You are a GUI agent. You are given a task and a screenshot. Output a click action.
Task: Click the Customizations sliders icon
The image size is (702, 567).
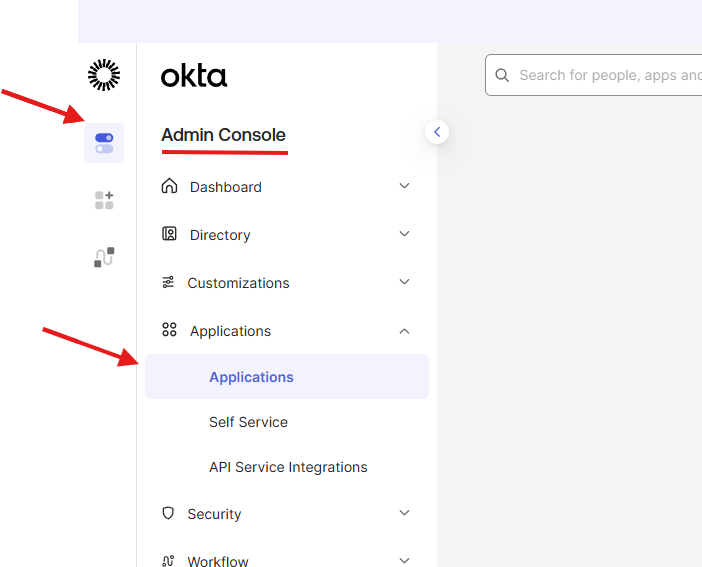pos(168,283)
